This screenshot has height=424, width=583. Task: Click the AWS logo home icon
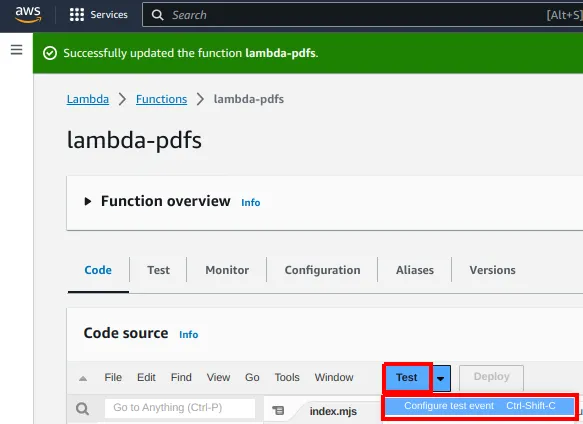click(x=28, y=15)
